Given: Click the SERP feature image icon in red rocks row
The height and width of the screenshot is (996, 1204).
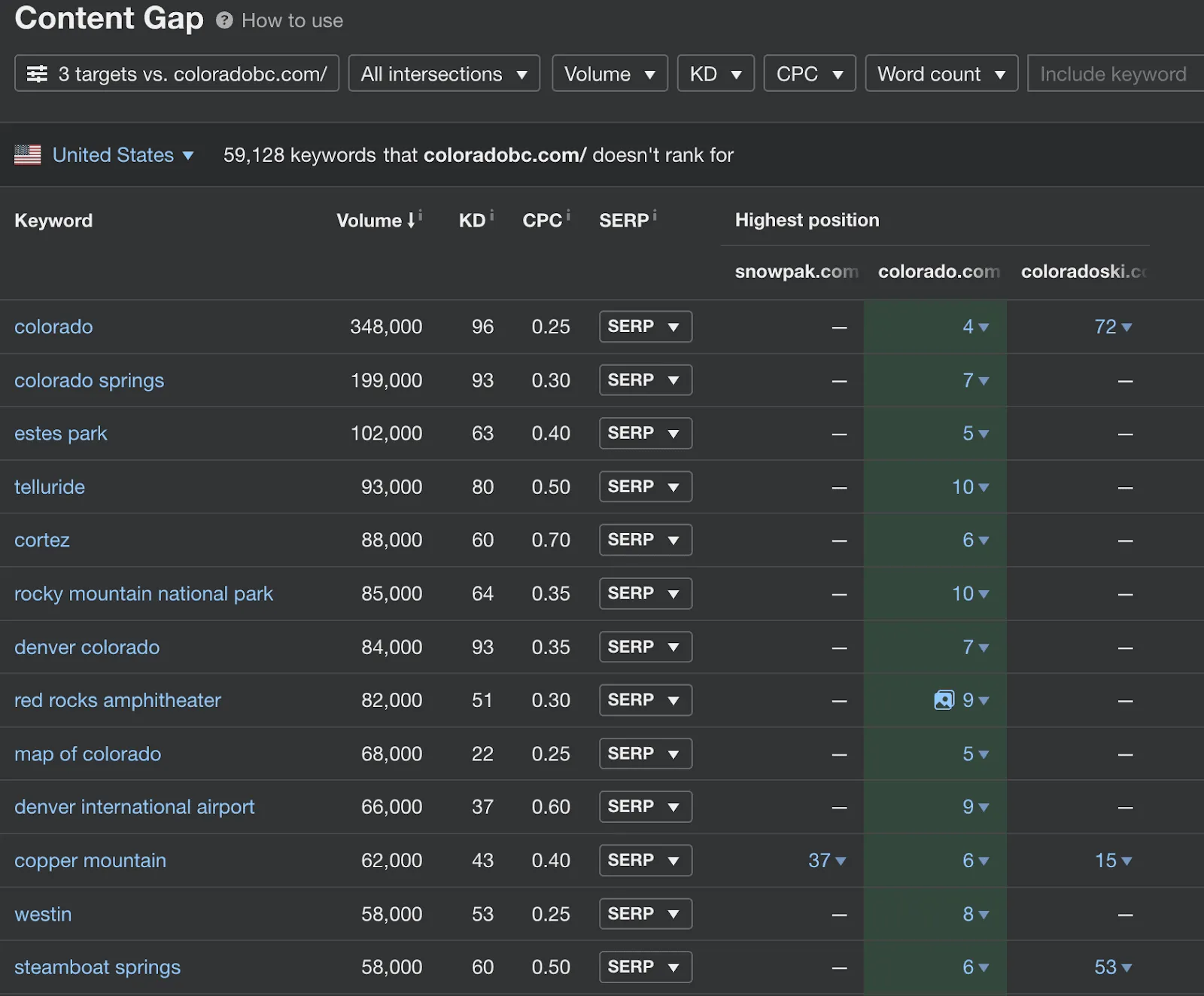Looking at the screenshot, I should (x=943, y=700).
